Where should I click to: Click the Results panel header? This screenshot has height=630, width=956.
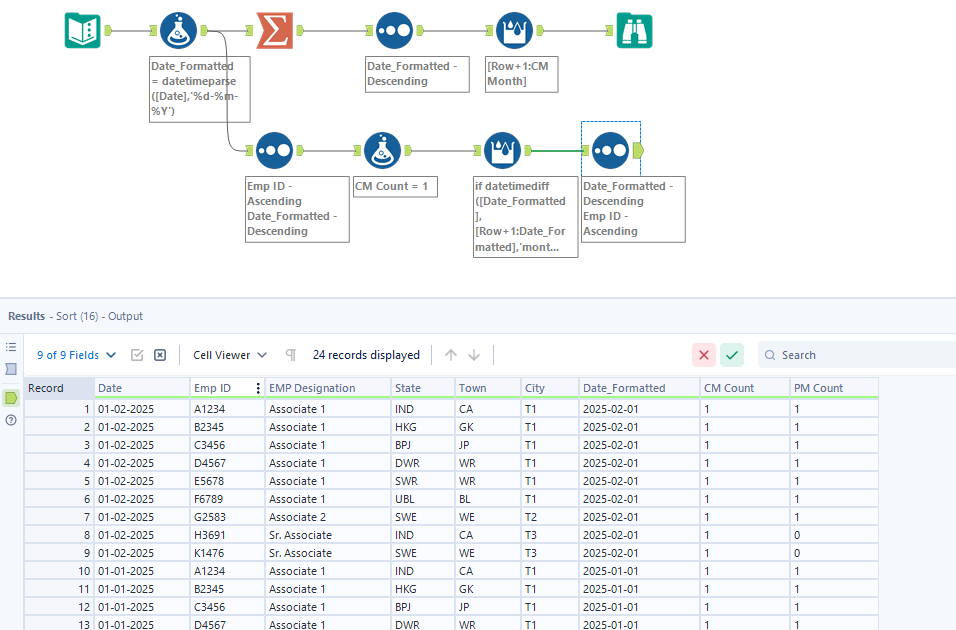(x=26, y=315)
